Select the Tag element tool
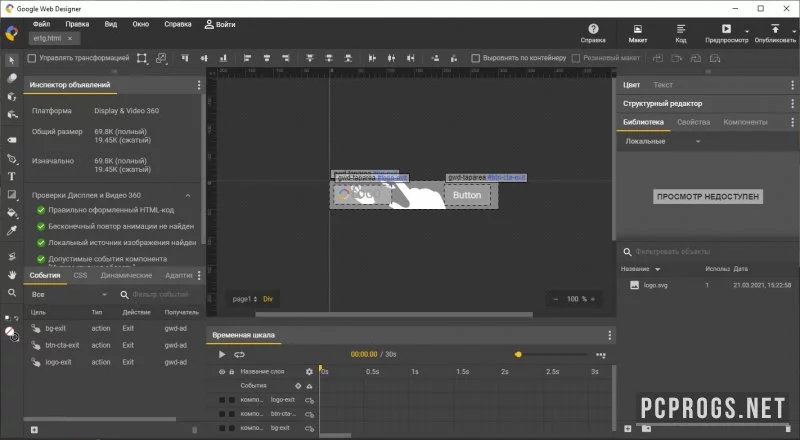This screenshot has height=440, width=800. click(x=11, y=139)
